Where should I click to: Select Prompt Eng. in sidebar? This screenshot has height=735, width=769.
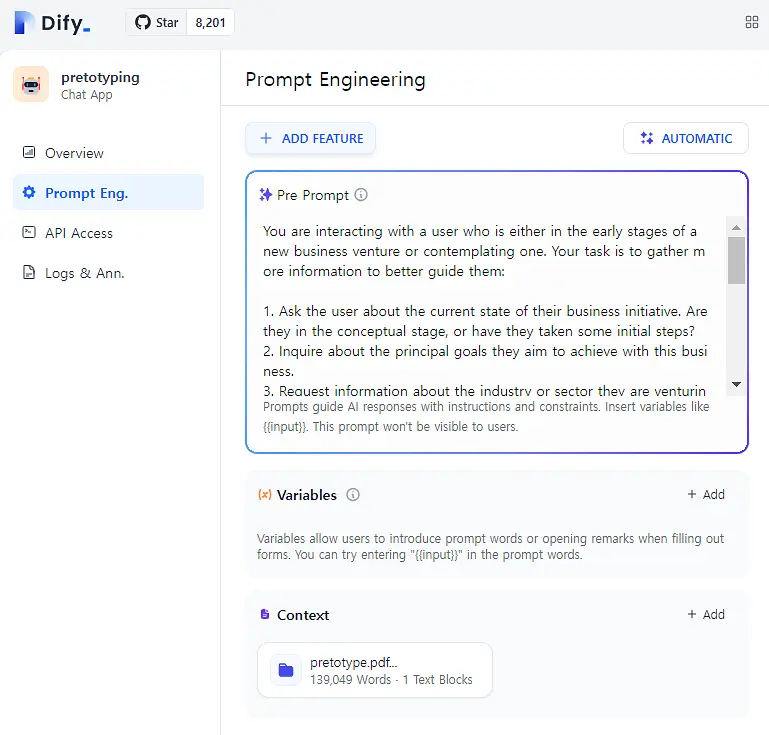(x=108, y=192)
